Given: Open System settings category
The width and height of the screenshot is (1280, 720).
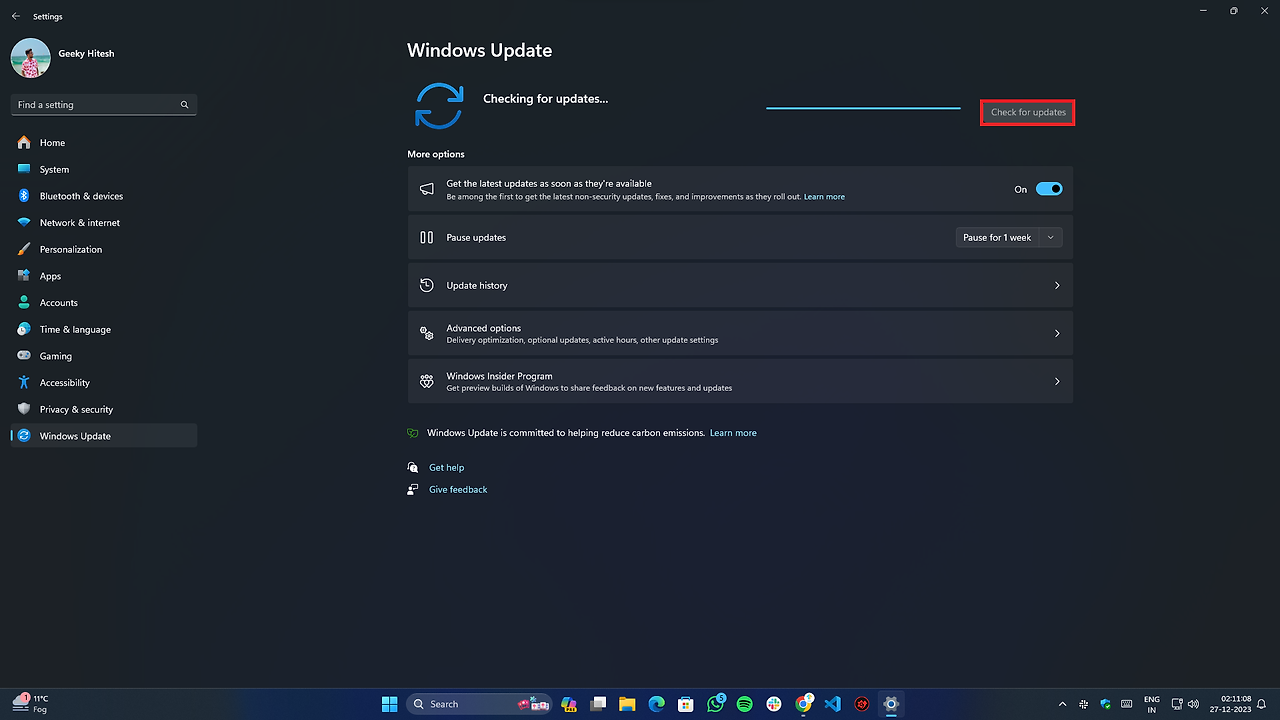Looking at the screenshot, I should tap(104, 169).
